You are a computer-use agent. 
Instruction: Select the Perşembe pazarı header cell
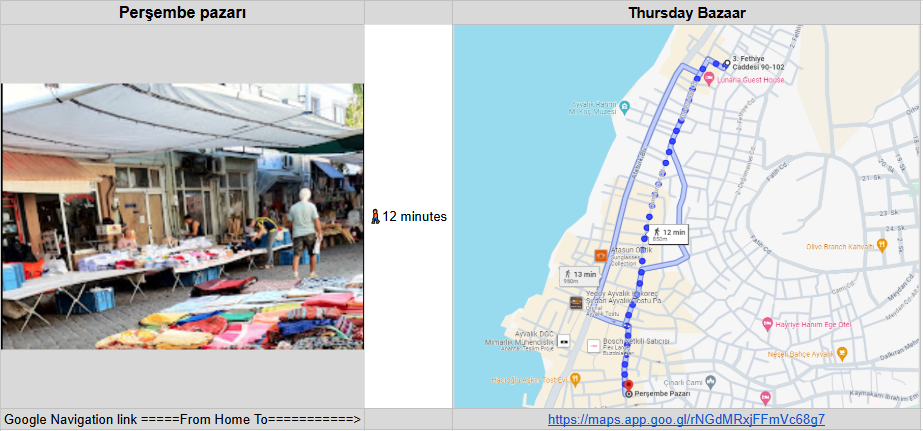(182, 12)
